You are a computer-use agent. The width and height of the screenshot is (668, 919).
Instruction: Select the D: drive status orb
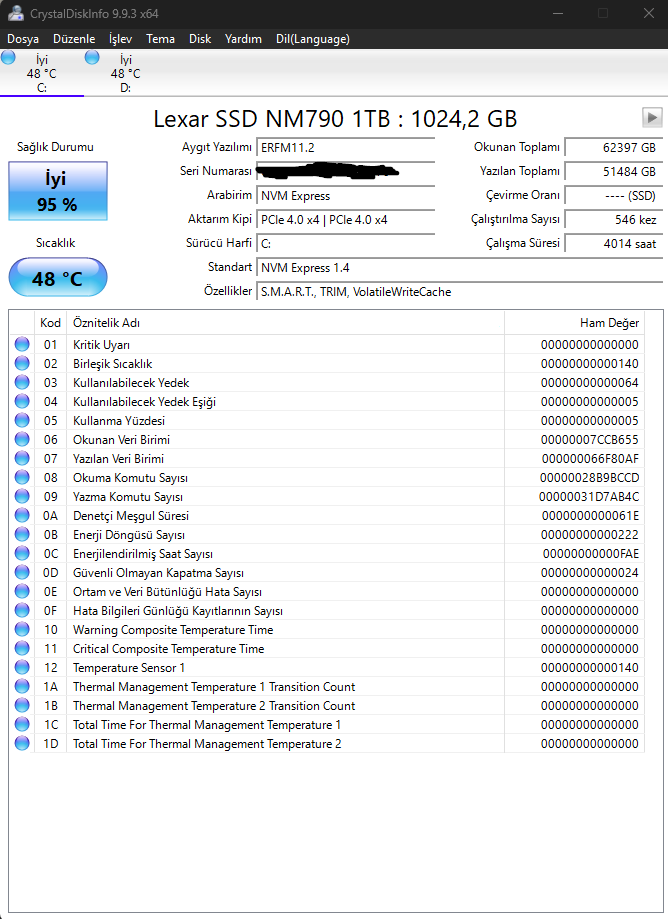92,57
